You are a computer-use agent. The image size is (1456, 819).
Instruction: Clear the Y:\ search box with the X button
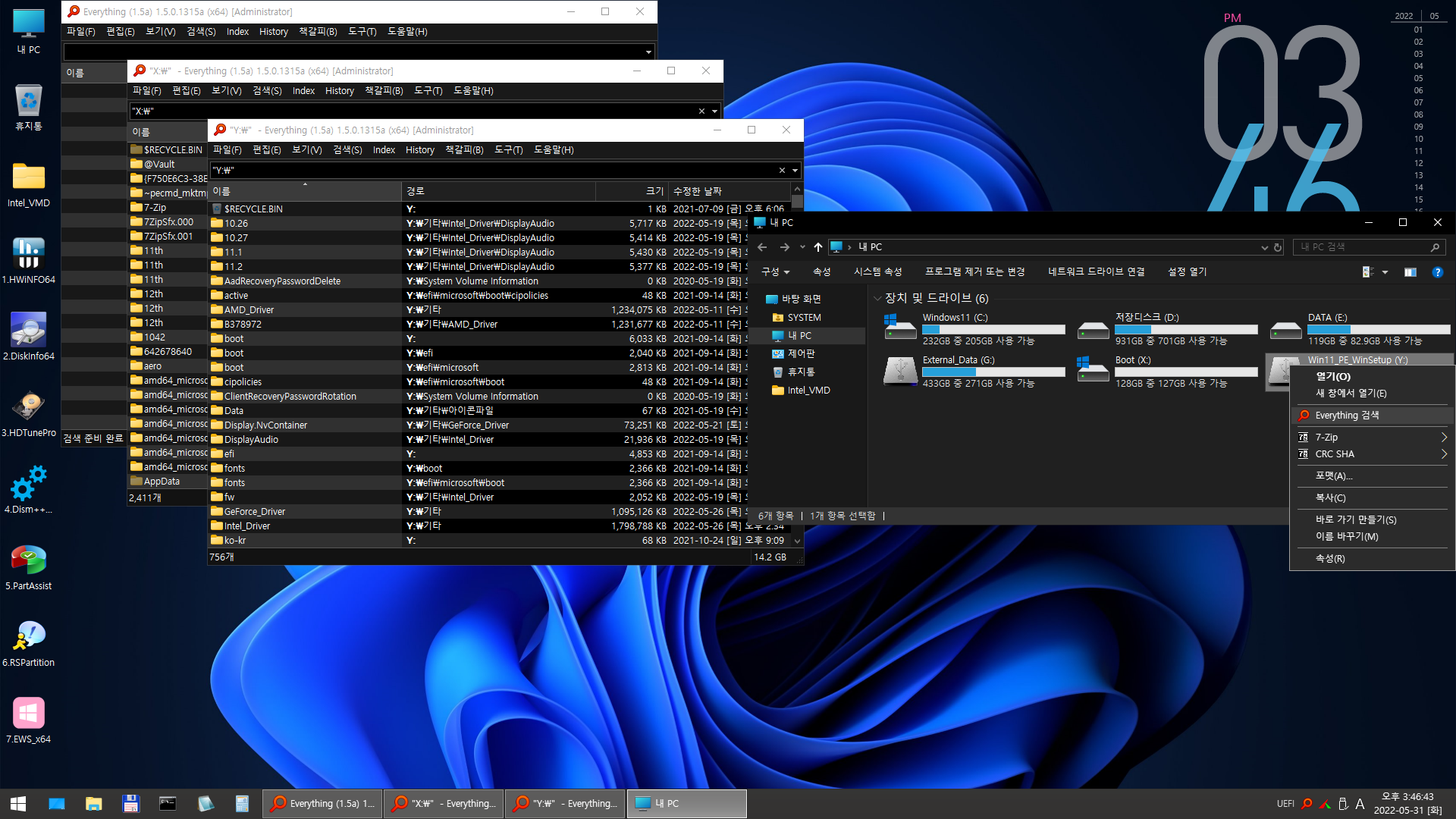(782, 171)
